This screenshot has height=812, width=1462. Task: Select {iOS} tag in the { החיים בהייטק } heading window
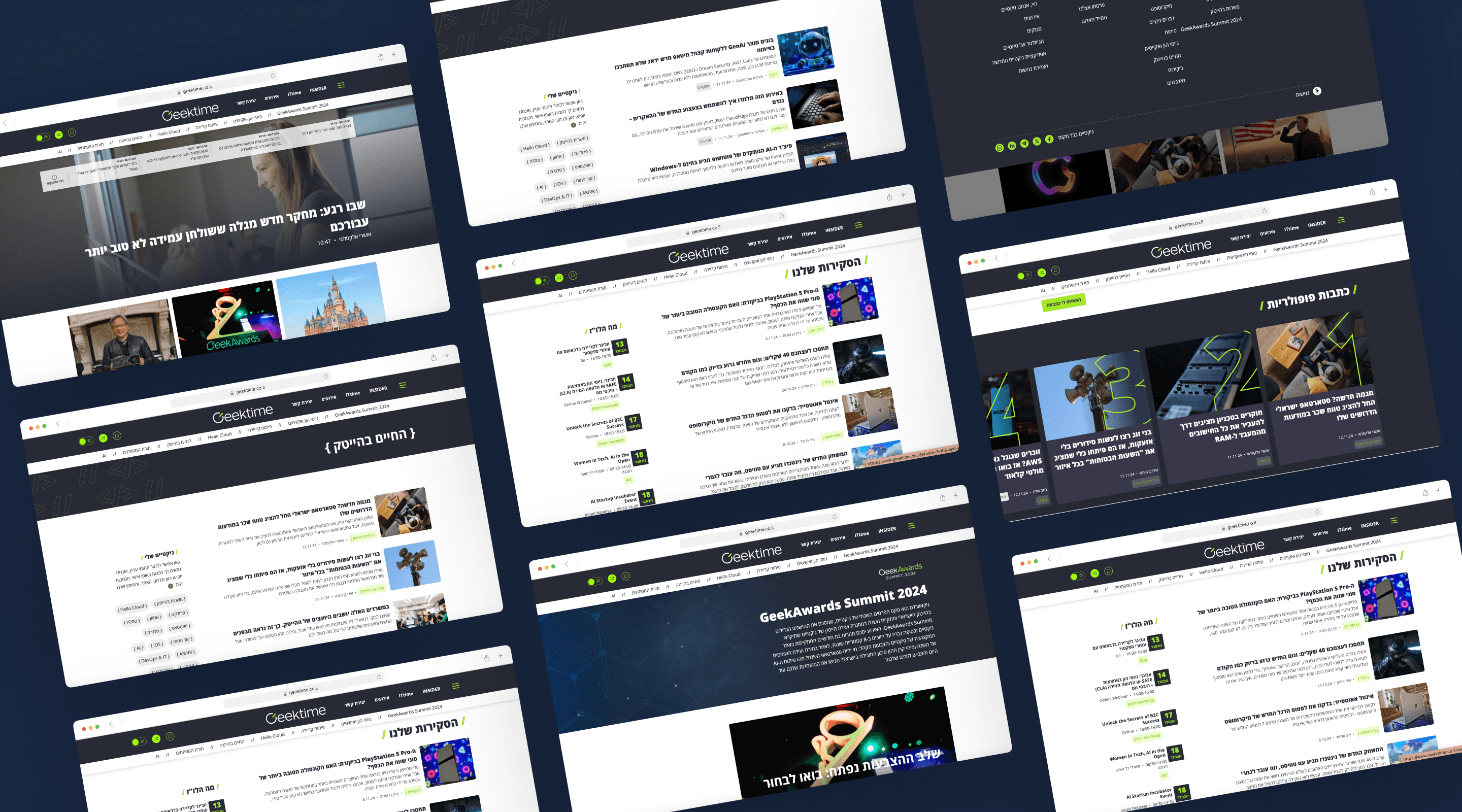157,645
